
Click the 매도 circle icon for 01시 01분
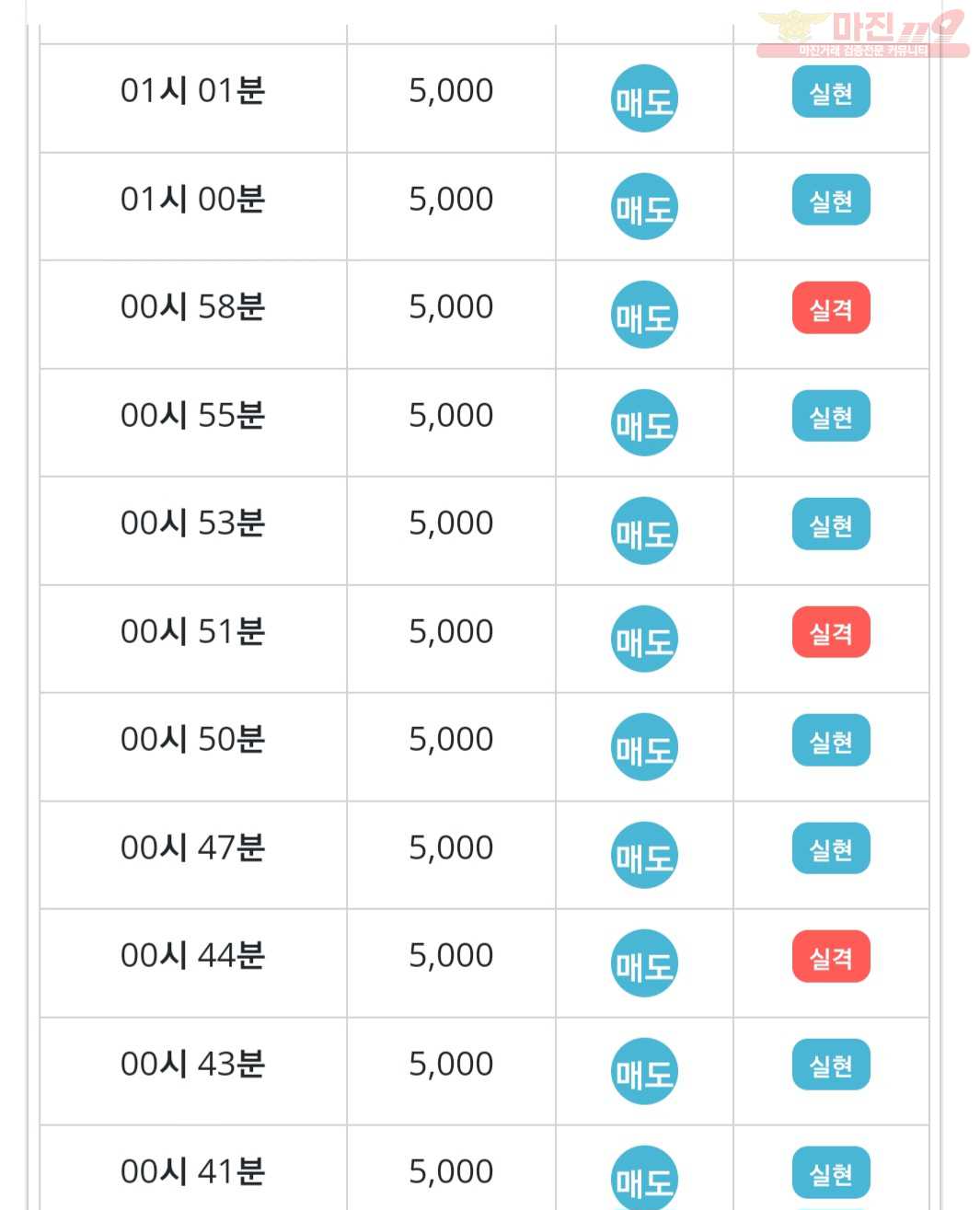[x=644, y=98]
